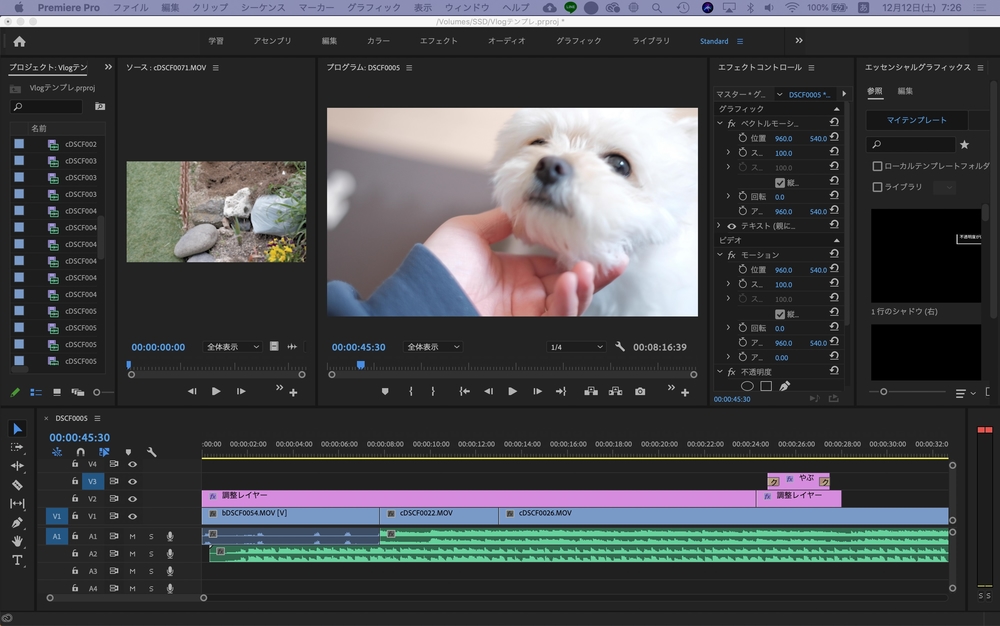Click the My Templates button
This screenshot has height=626, width=1000.
tap(917, 120)
